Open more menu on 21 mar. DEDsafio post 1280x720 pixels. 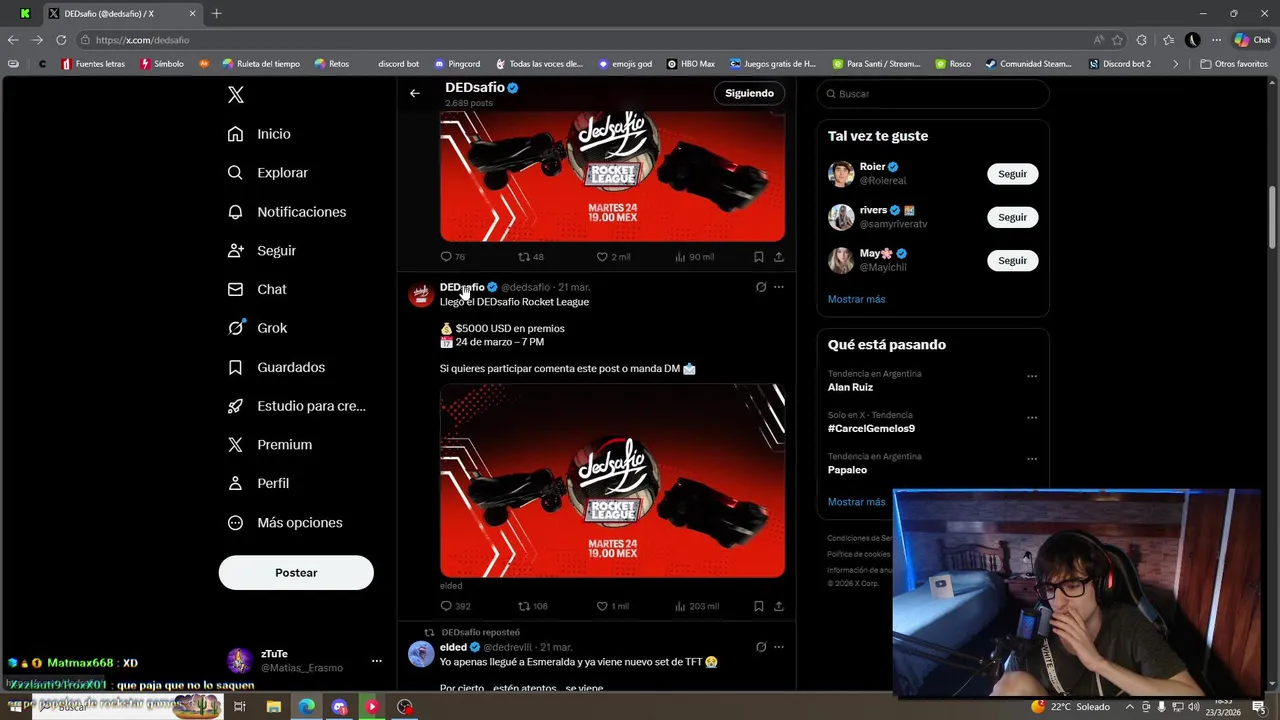point(779,287)
